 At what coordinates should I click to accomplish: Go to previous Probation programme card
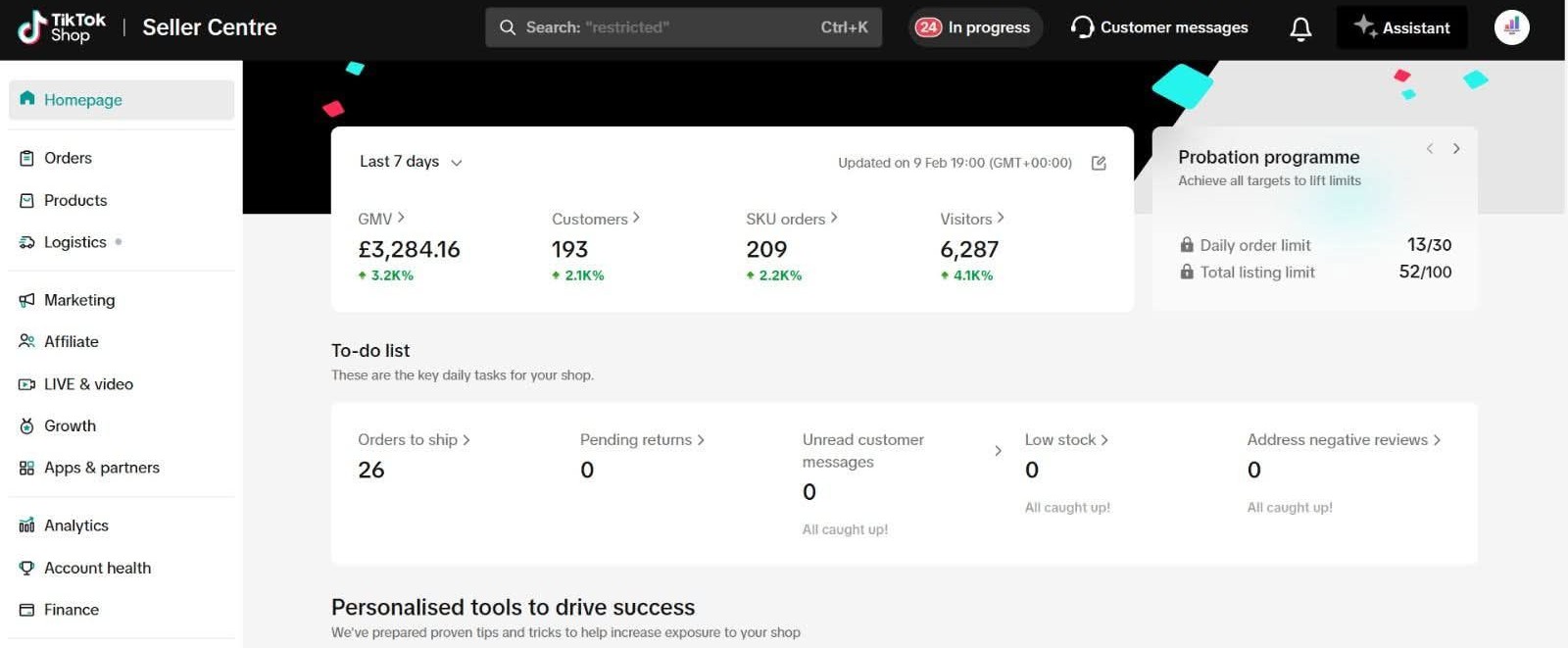pyautogui.click(x=1430, y=149)
